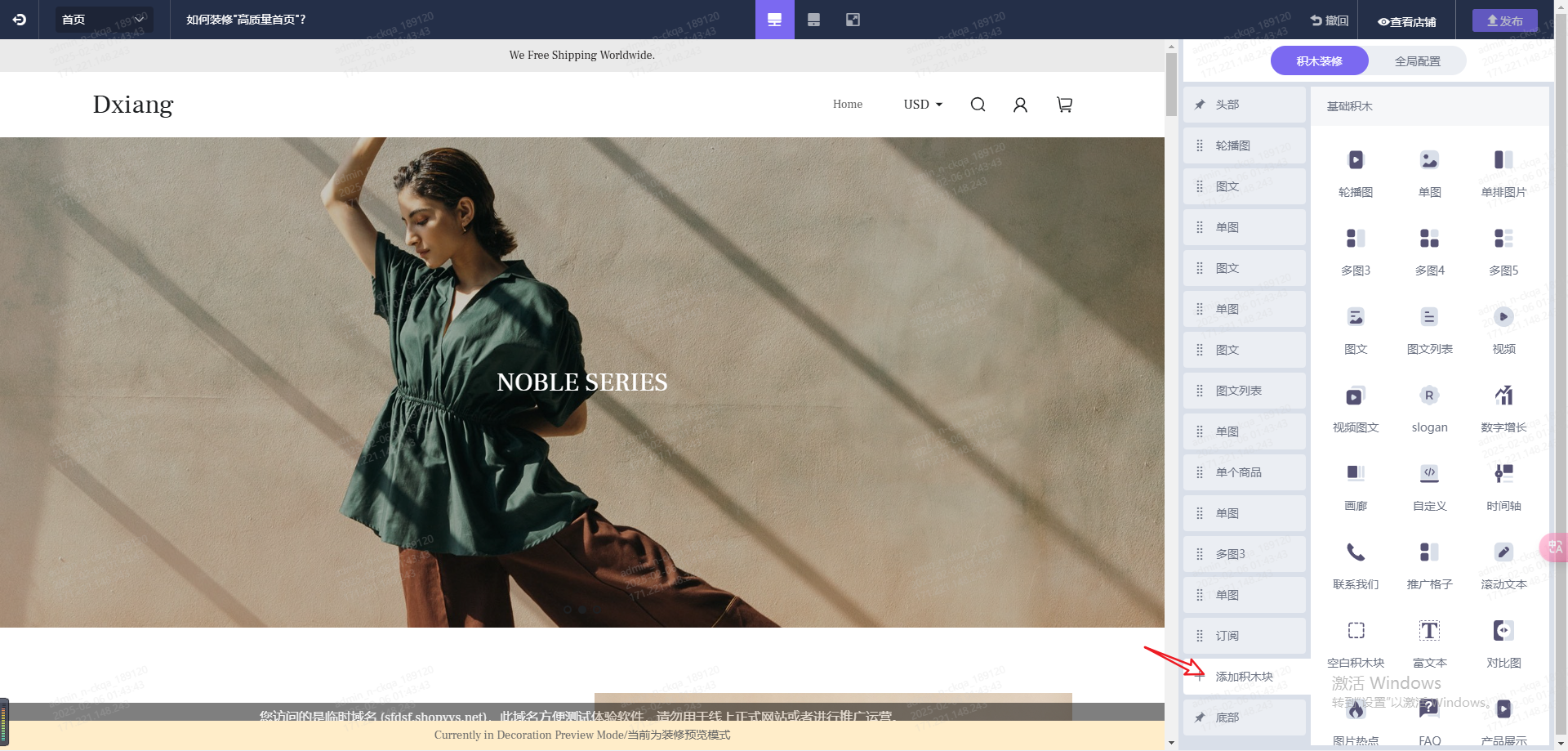Viewport: 1568px width, 751px height.
Task: Select the 积木装修 tab
Action: coord(1319,61)
